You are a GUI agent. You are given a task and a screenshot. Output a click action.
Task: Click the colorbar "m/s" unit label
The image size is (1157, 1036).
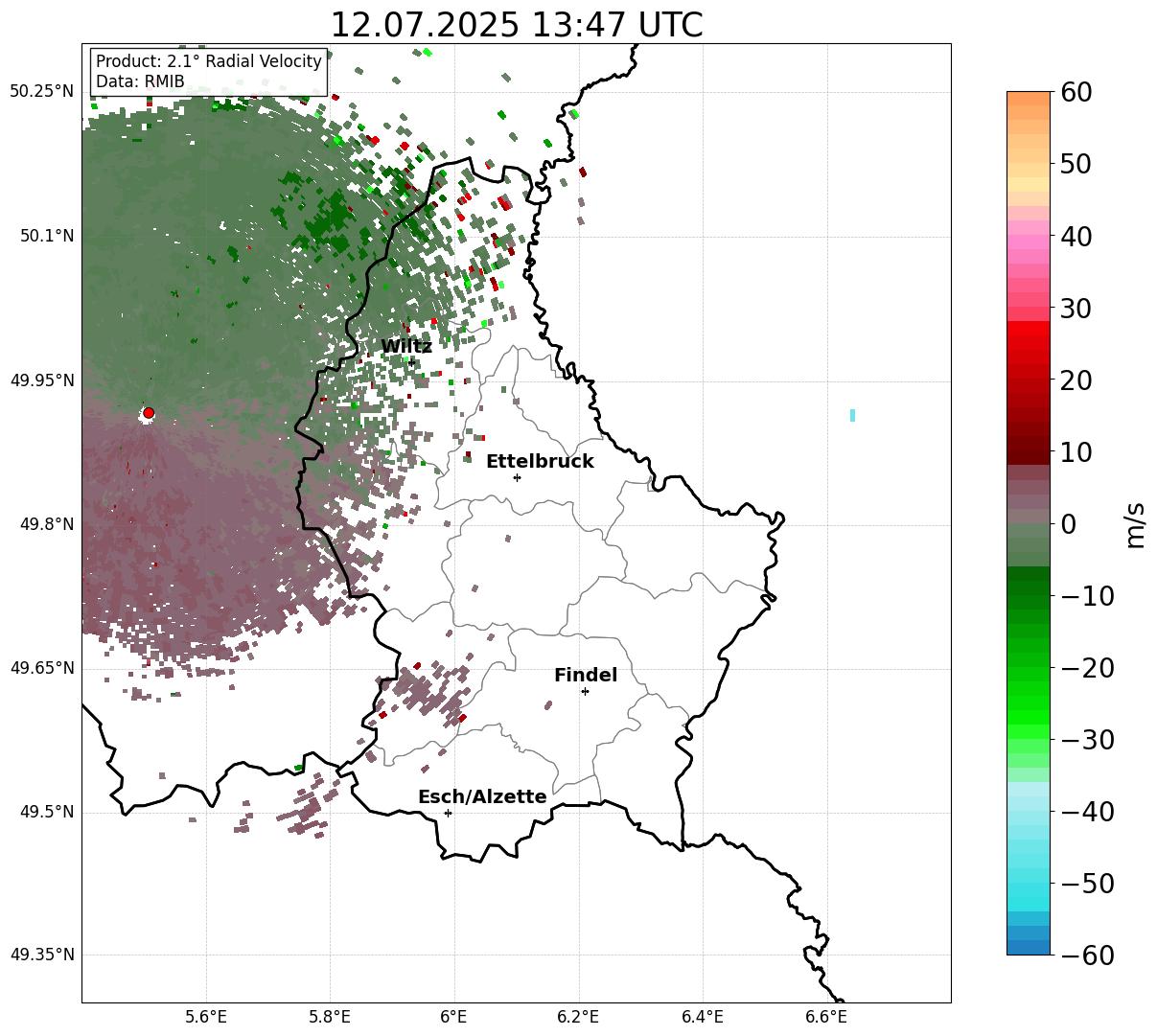pos(1136,523)
